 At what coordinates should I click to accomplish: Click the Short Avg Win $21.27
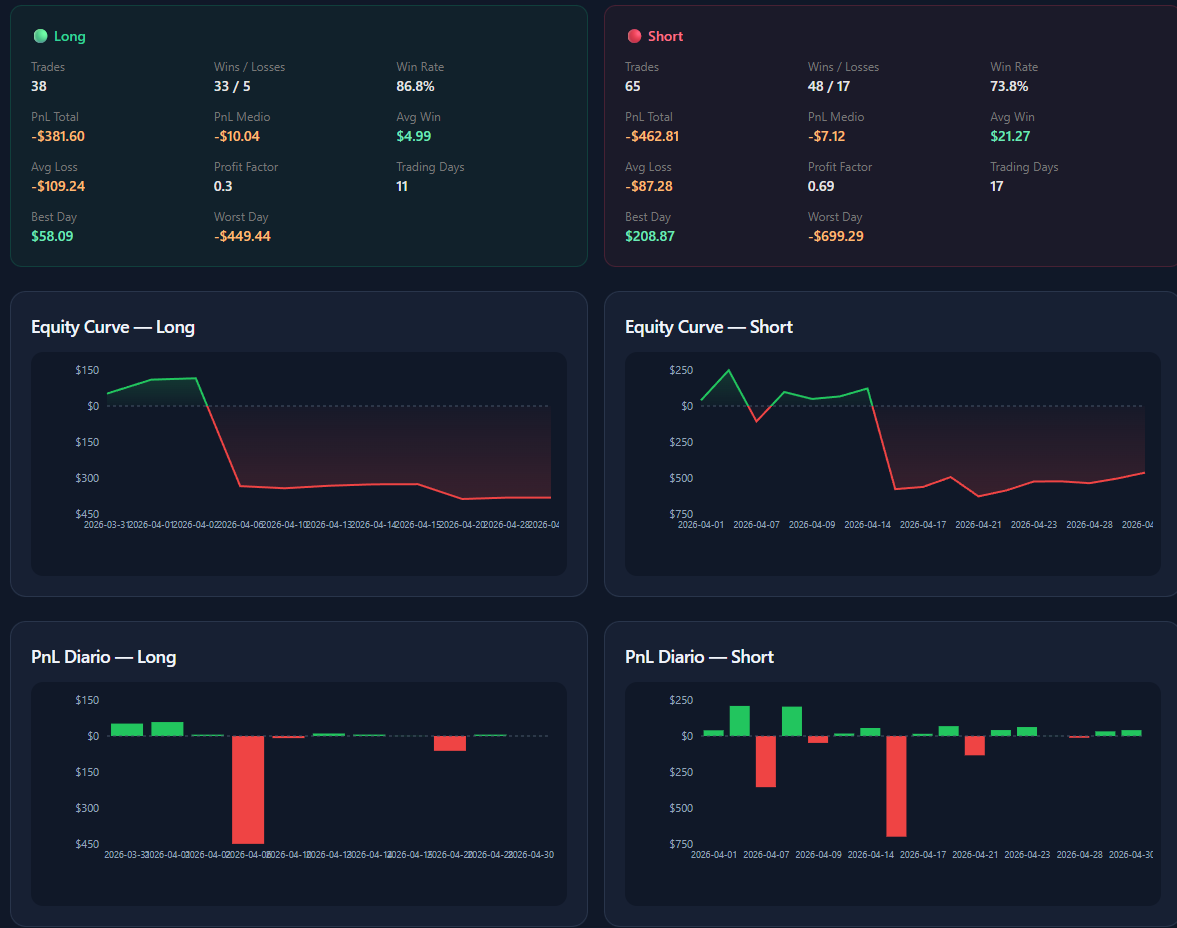(x=1010, y=136)
